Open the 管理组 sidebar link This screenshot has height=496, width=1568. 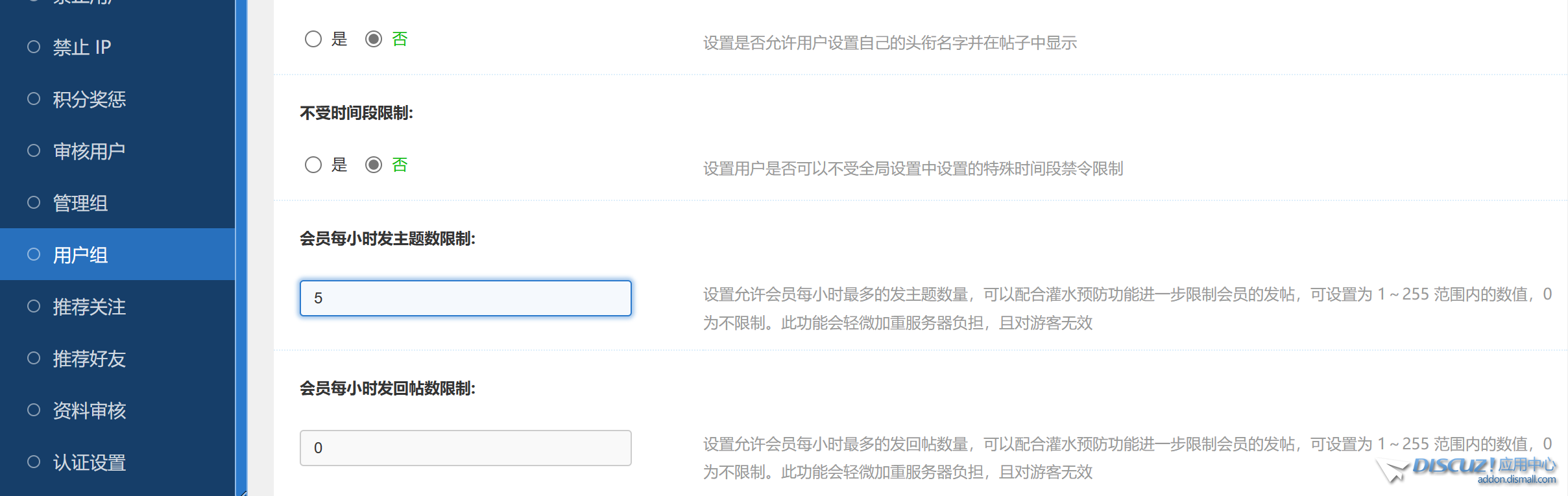click(80, 203)
